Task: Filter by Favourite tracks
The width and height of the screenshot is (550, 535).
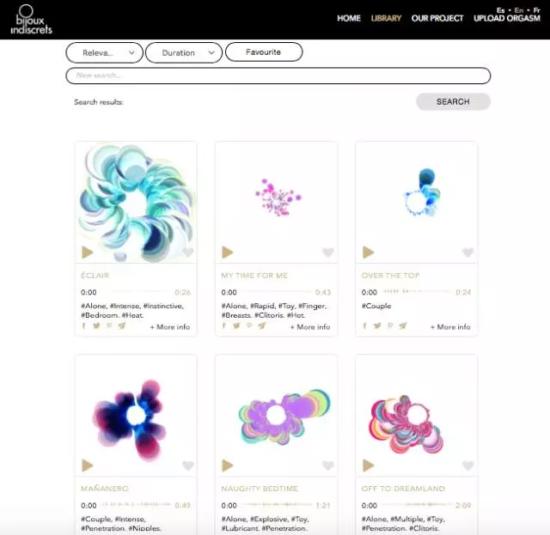Action: 264,52
